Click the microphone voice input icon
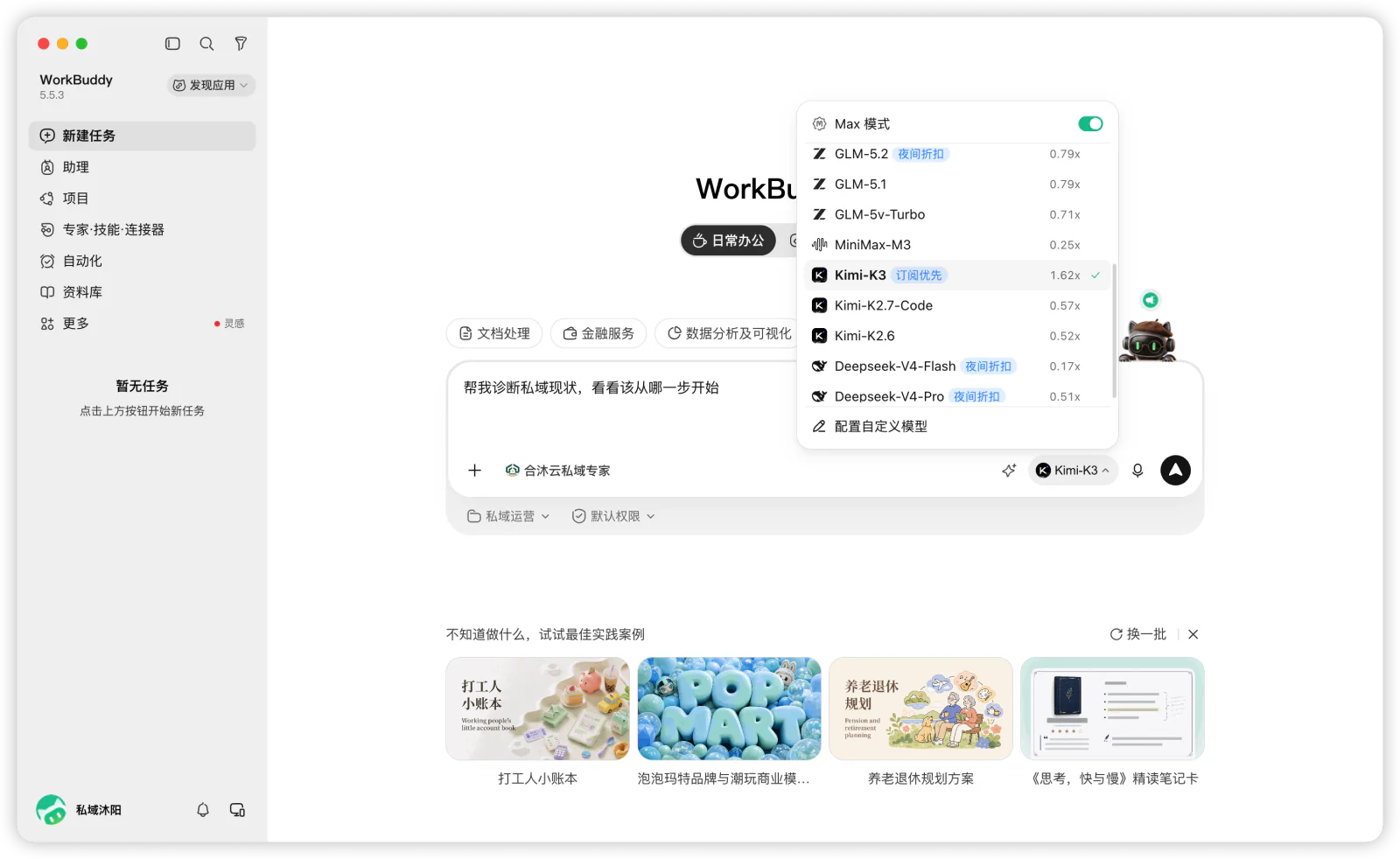This screenshot has width=1400, height=859. [x=1137, y=471]
